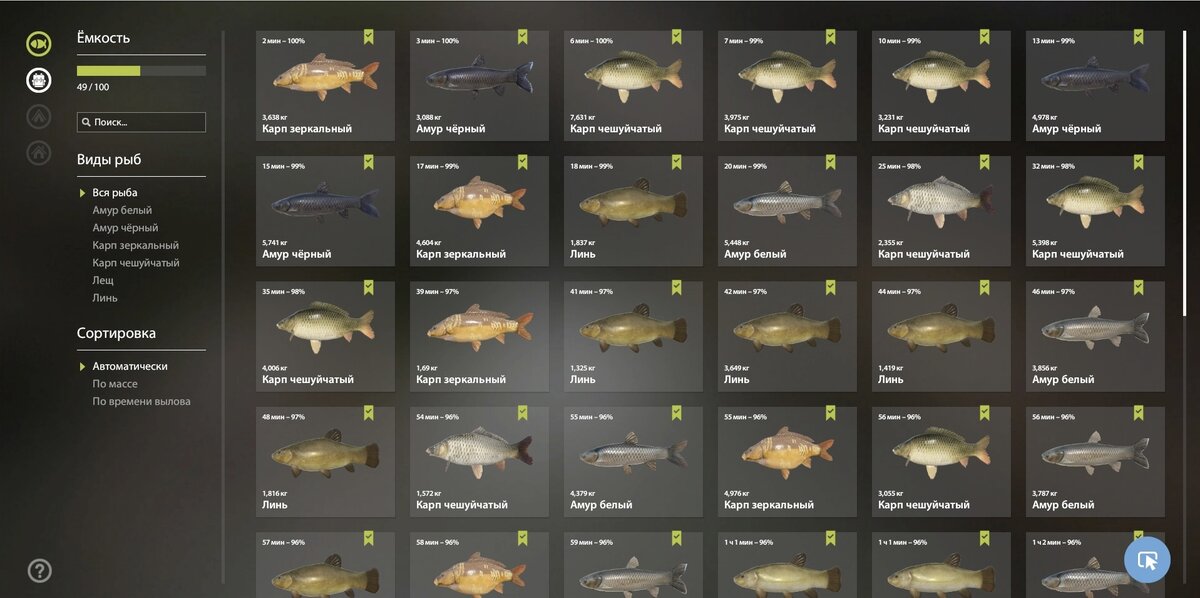The width and height of the screenshot is (1200, 598).
Task: Filter by Амур белый species
Action: pyautogui.click(x=122, y=210)
